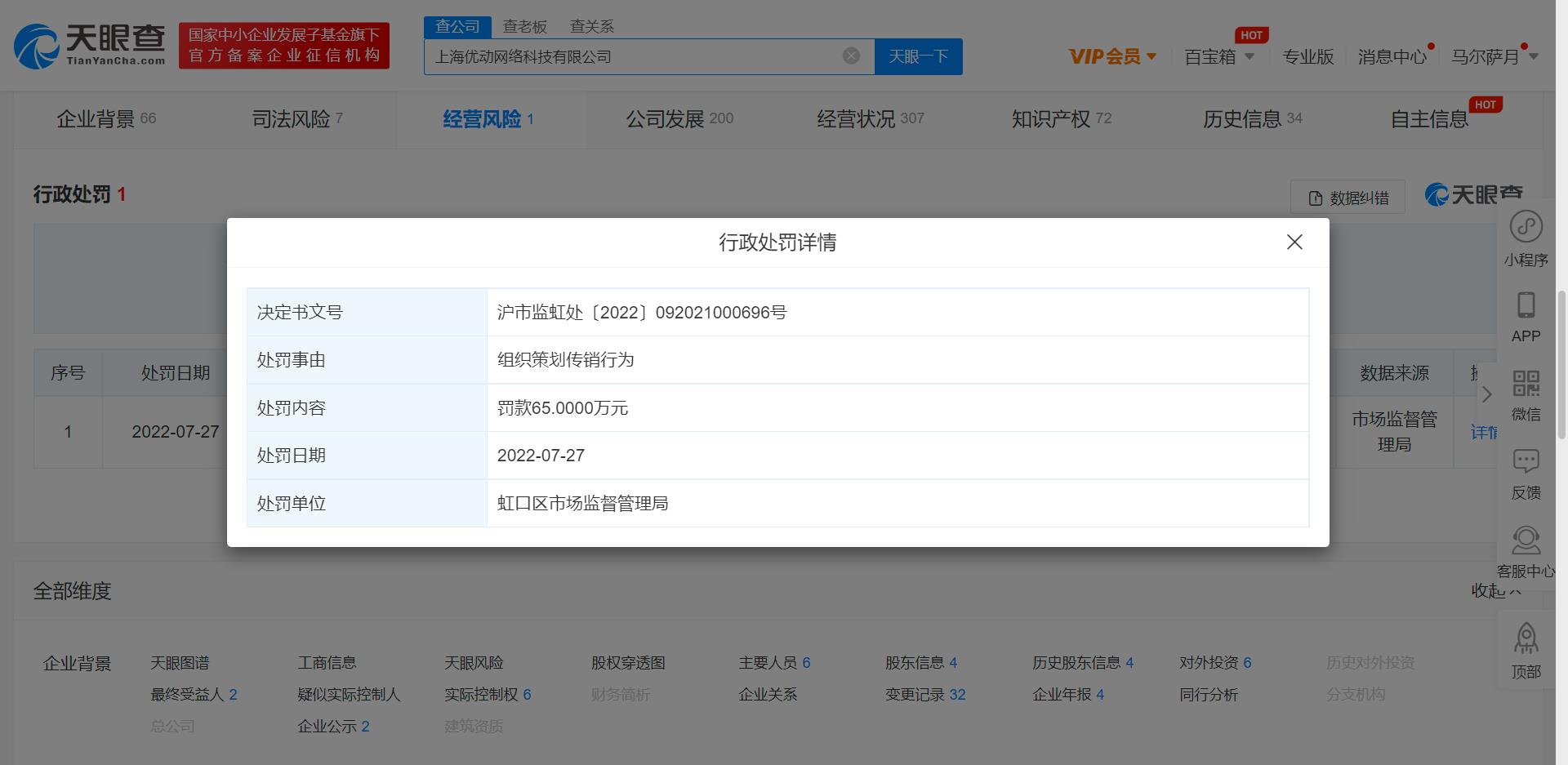
Task: Open 对外投资 6 link
Action: point(1215,663)
